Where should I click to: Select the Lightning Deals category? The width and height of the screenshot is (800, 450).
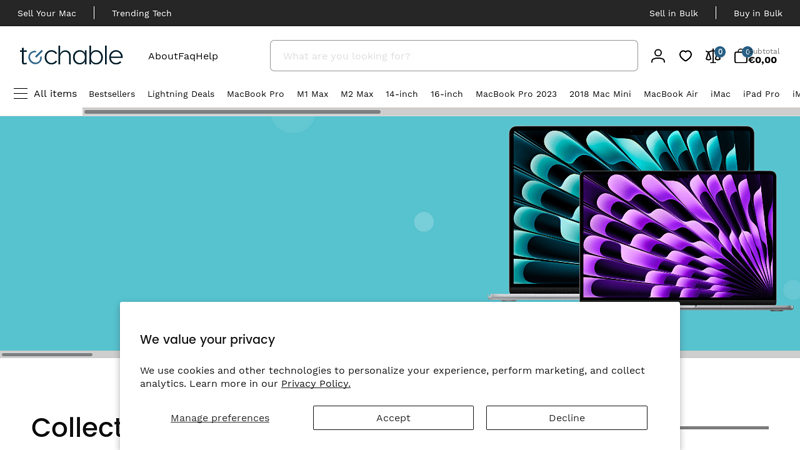click(181, 94)
